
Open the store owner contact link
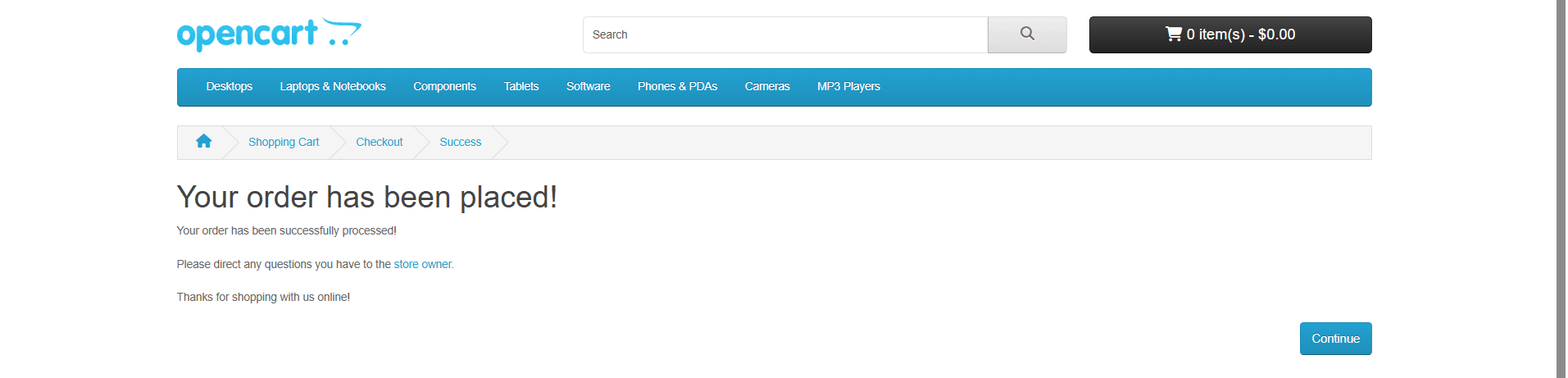pos(423,264)
